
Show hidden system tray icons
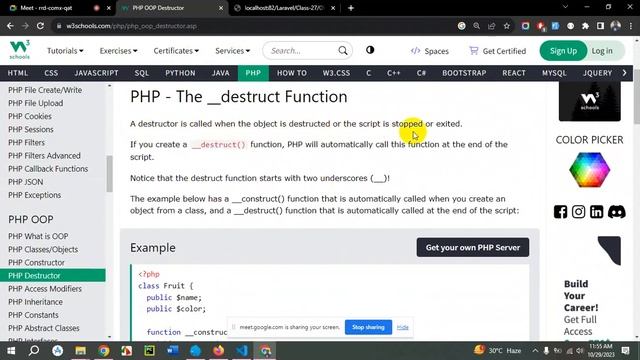535,351
